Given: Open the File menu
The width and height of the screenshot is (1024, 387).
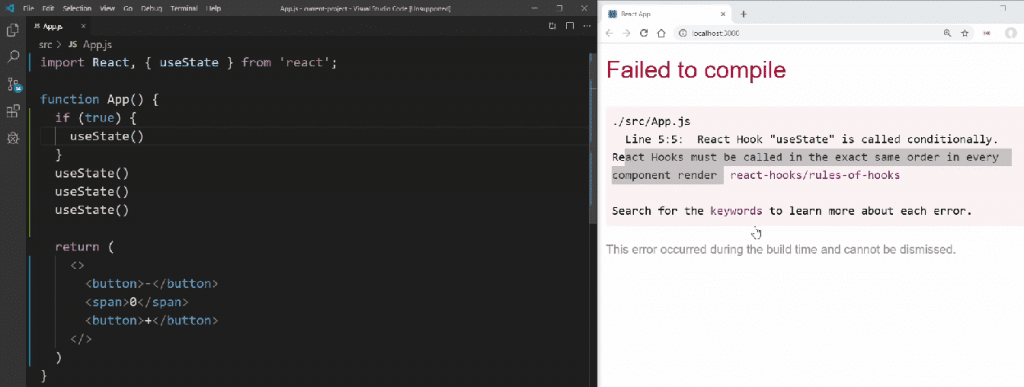Looking at the screenshot, I should coord(29,9).
